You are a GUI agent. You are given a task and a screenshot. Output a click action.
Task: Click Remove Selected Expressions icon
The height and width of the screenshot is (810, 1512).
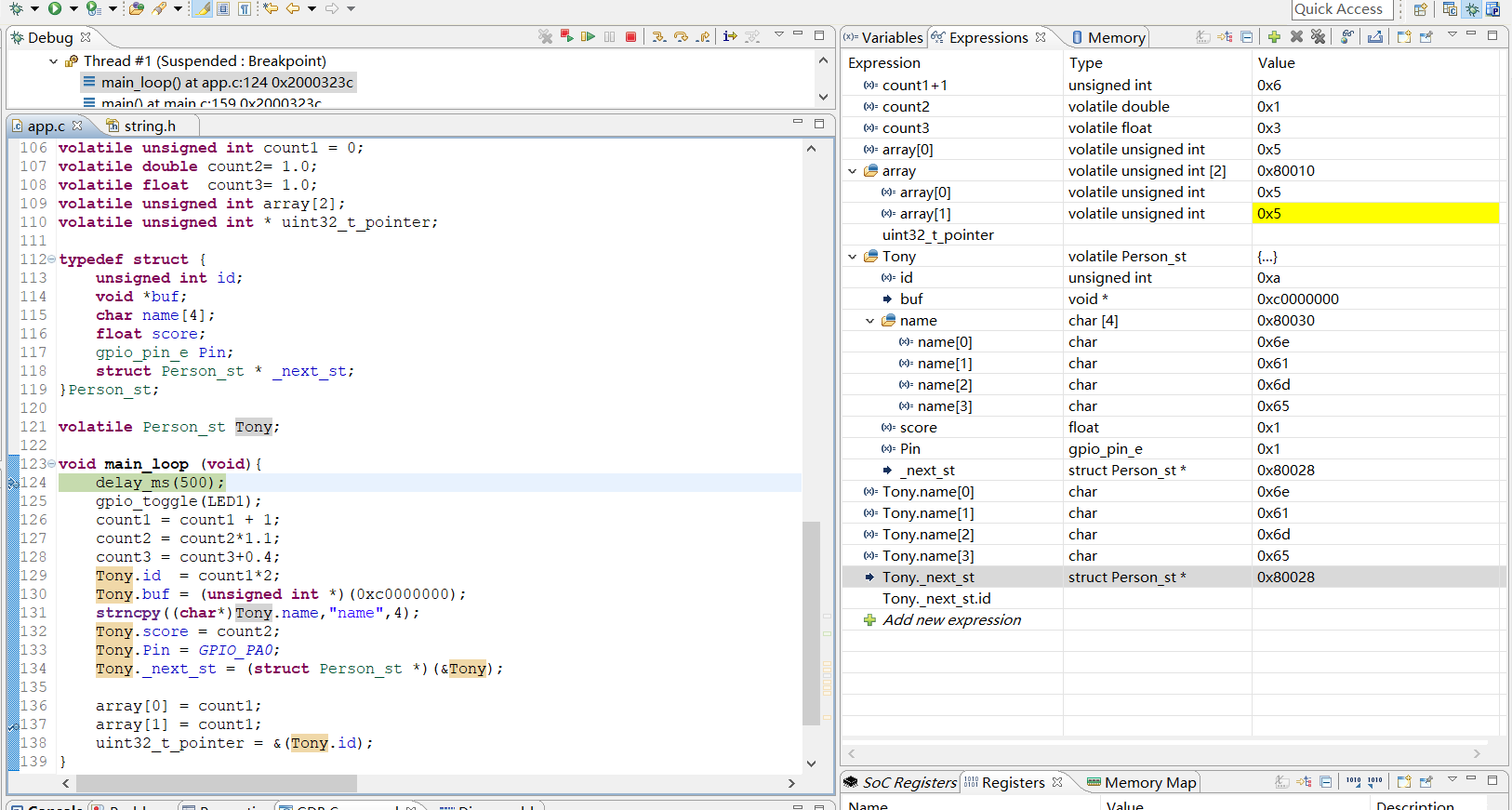(x=1296, y=36)
